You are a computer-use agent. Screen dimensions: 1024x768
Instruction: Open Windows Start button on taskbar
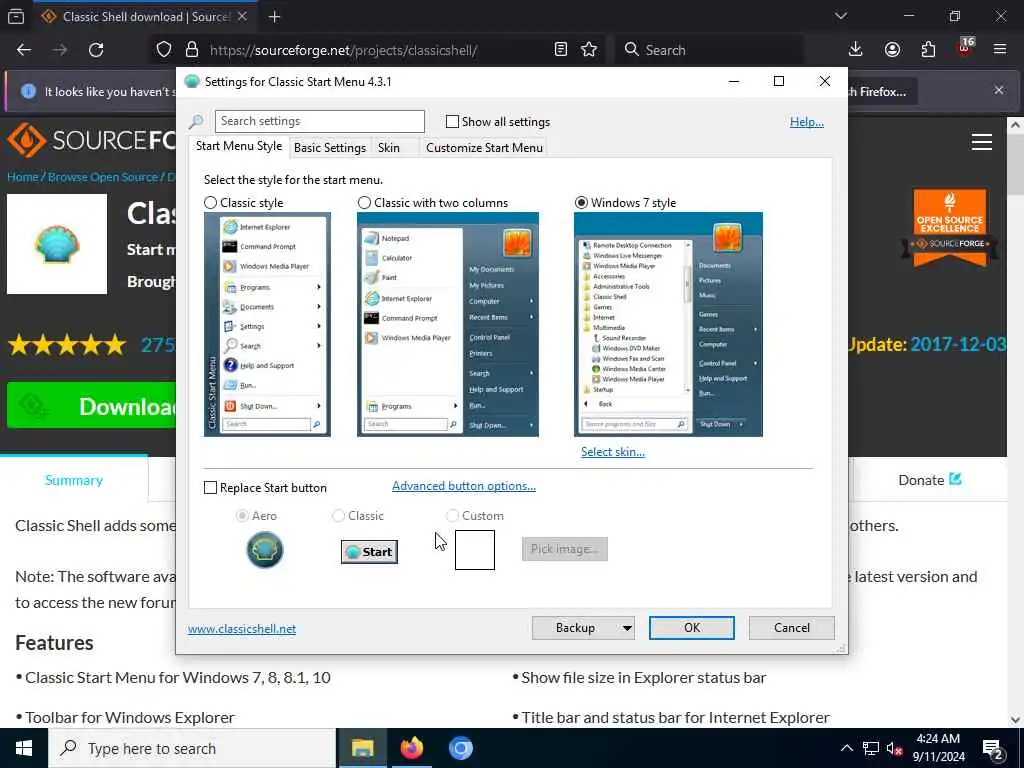click(x=24, y=748)
